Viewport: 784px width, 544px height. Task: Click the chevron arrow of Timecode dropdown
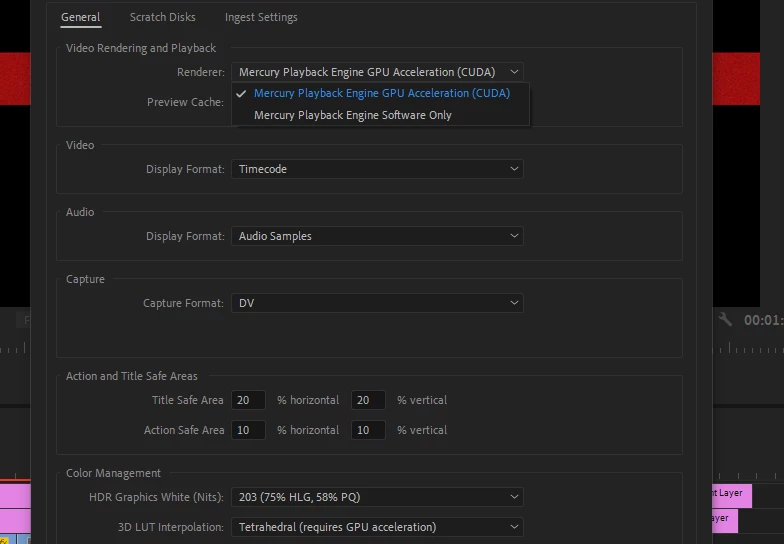[x=514, y=169]
